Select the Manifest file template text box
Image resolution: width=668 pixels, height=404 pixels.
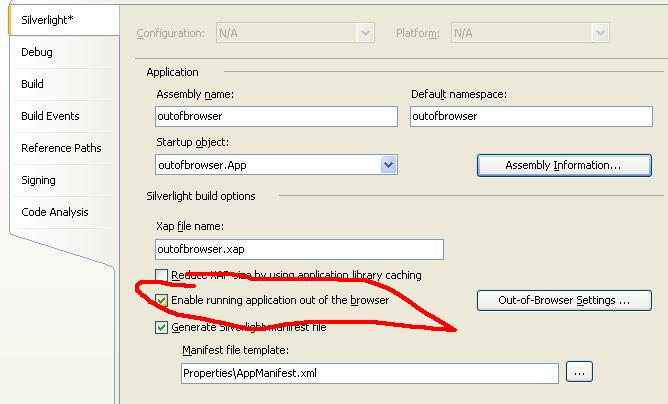coord(369,373)
